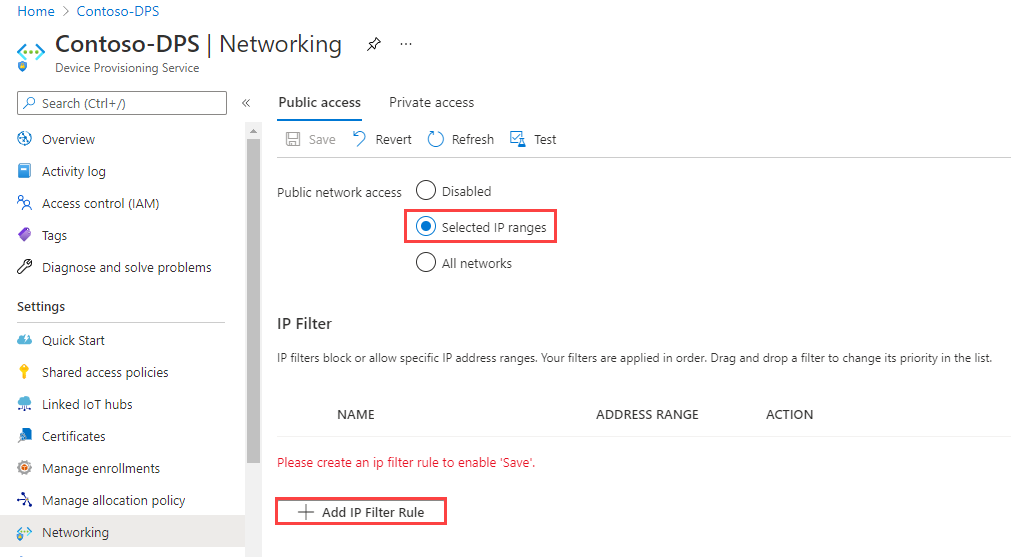Switch to the Public access tab
This screenshot has width=1011, height=557.
click(319, 103)
